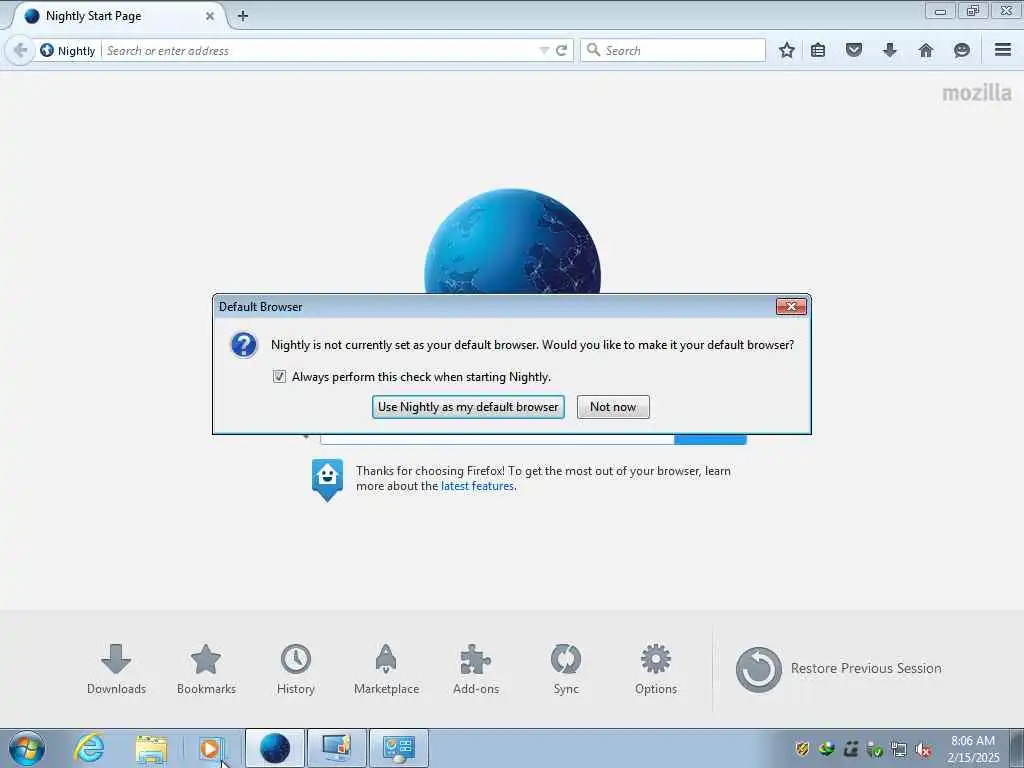Click the muted volume tray icon
1024x768 pixels.
click(x=923, y=750)
